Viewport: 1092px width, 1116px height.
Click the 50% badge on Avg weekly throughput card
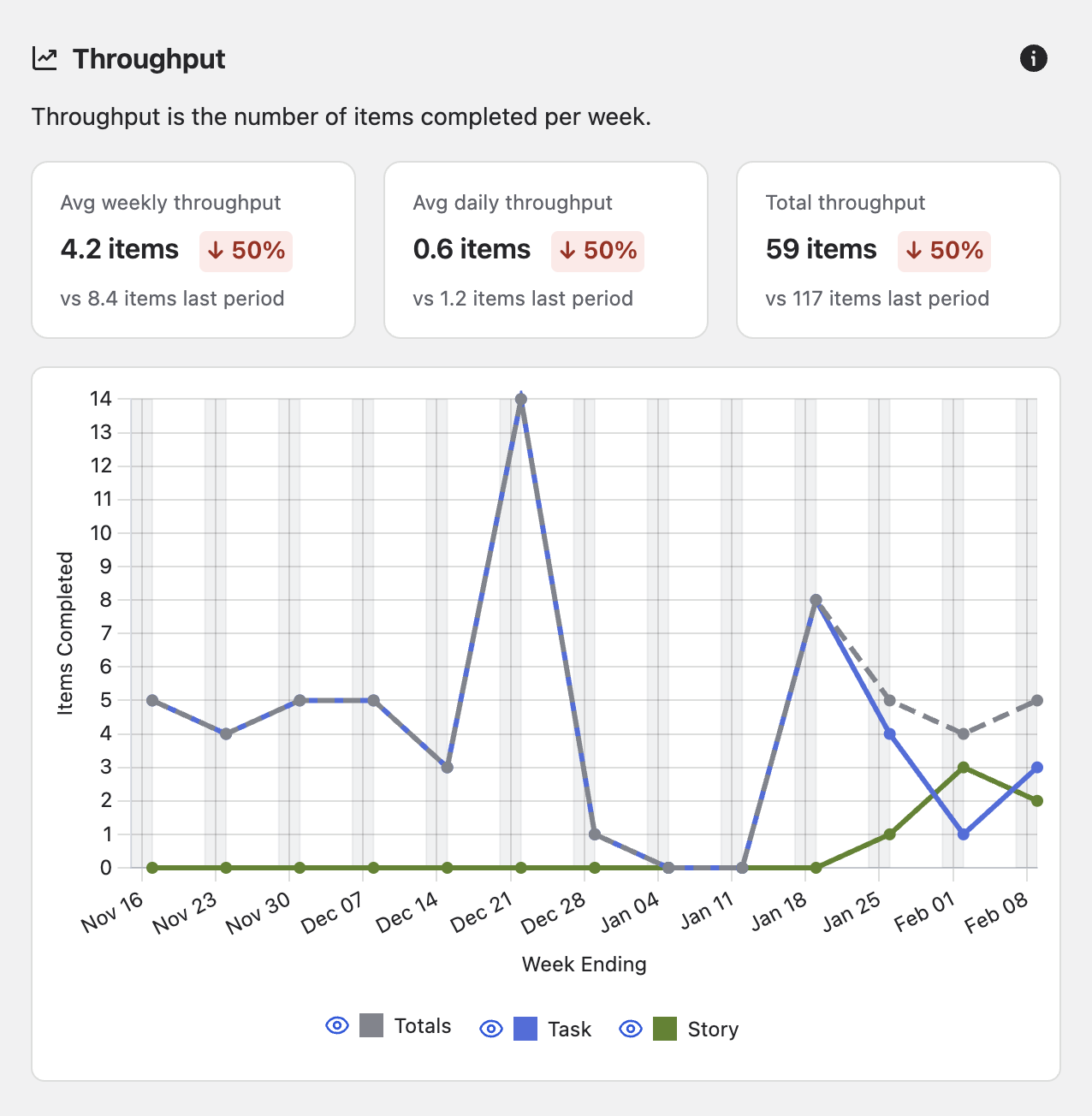(246, 251)
